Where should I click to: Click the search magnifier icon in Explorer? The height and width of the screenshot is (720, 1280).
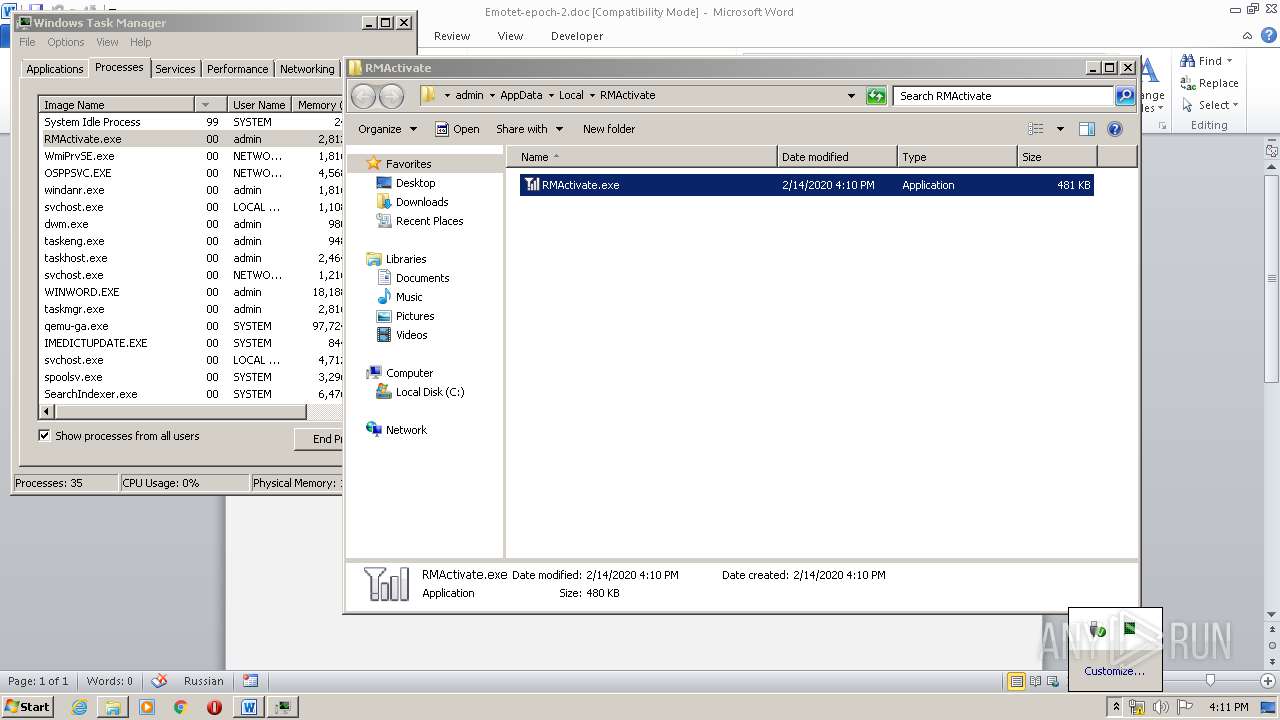[x=1125, y=96]
